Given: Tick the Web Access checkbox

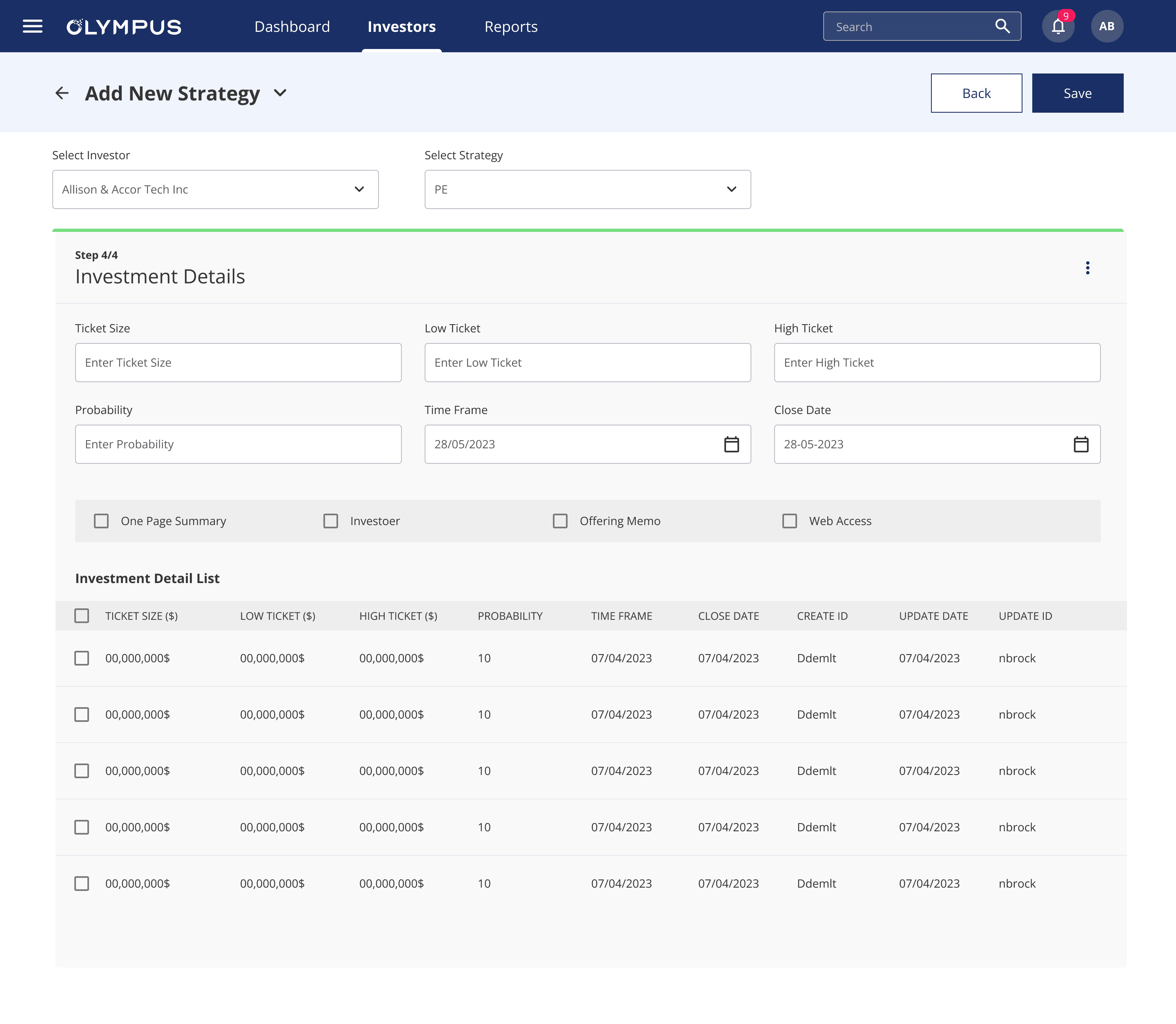Looking at the screenshot, I should pyautogui.click(x=789, y=521).
